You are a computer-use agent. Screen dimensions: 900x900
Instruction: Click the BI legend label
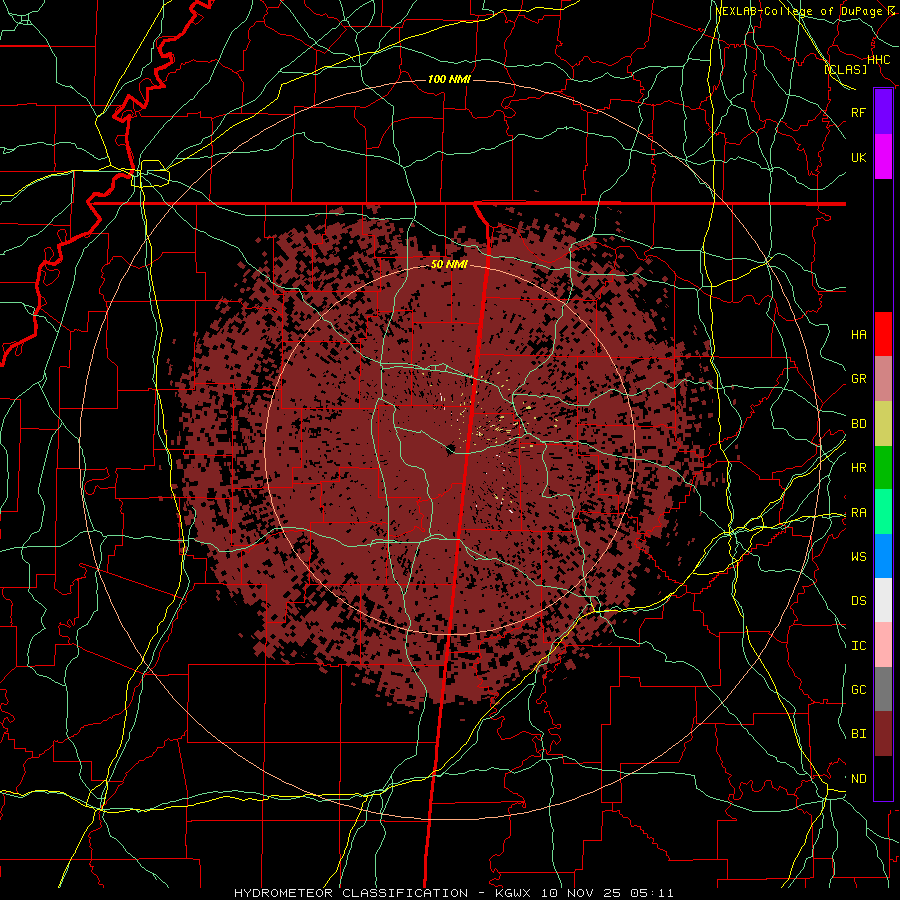point(859,734)
